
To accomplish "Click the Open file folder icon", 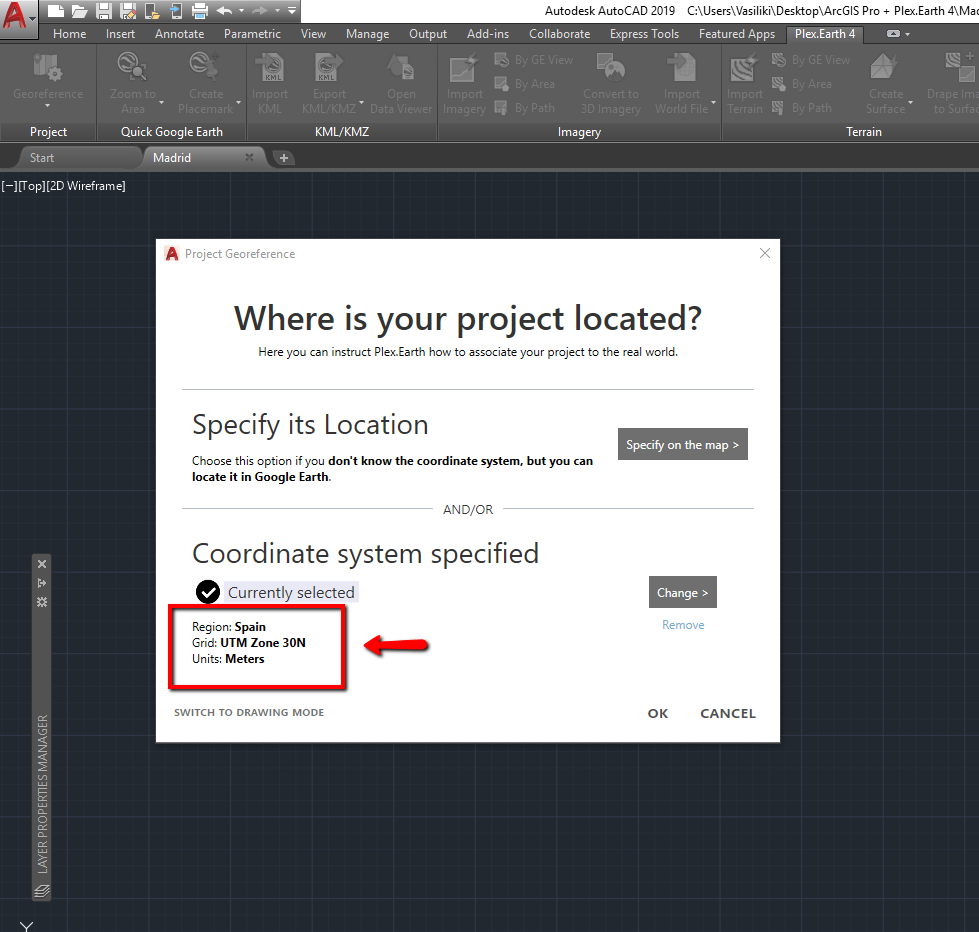I will pyautogui.click(x=79, y=11).
